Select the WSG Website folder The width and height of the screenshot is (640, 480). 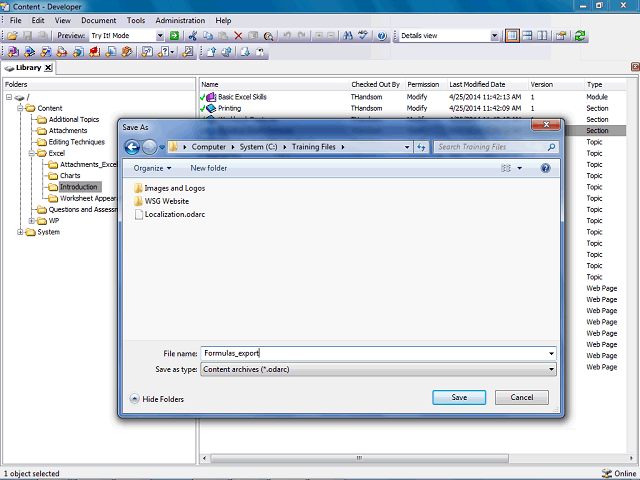pos(162,201)
